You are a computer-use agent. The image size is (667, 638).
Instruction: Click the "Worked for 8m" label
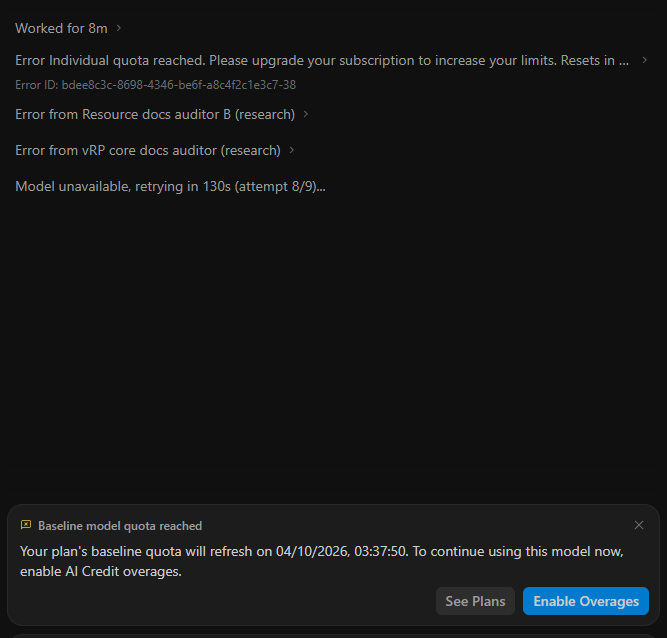pos(61,28)
